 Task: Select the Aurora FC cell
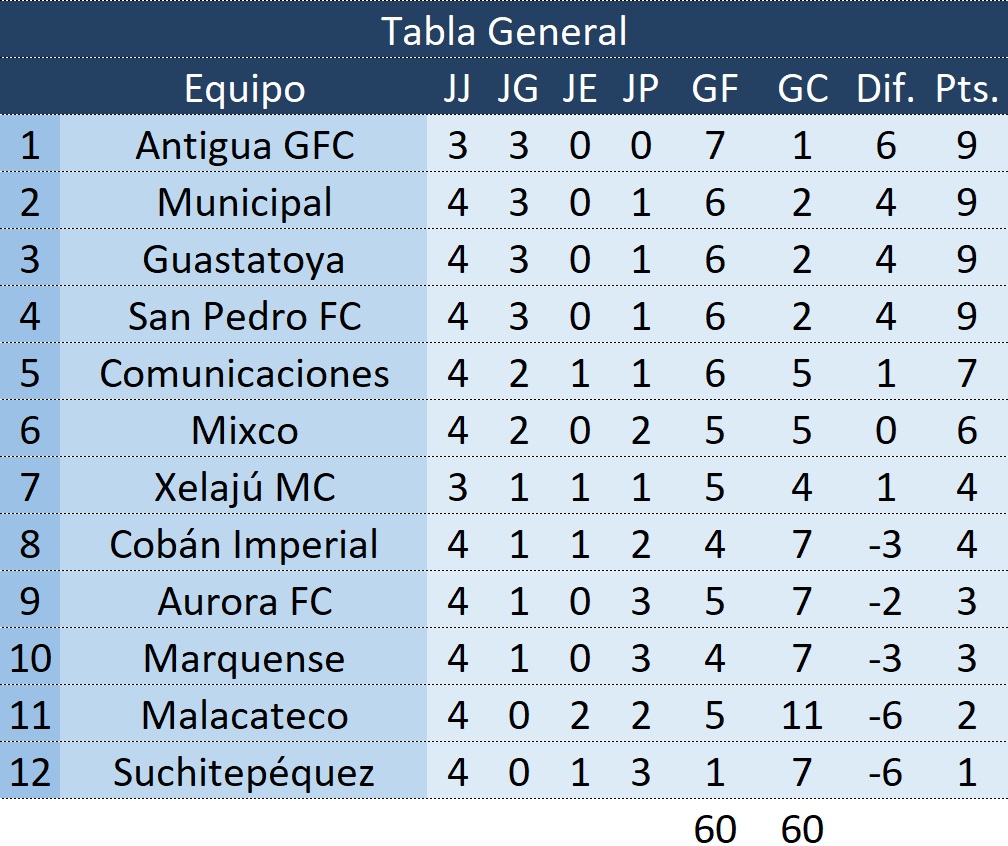(x=244, y=600)
